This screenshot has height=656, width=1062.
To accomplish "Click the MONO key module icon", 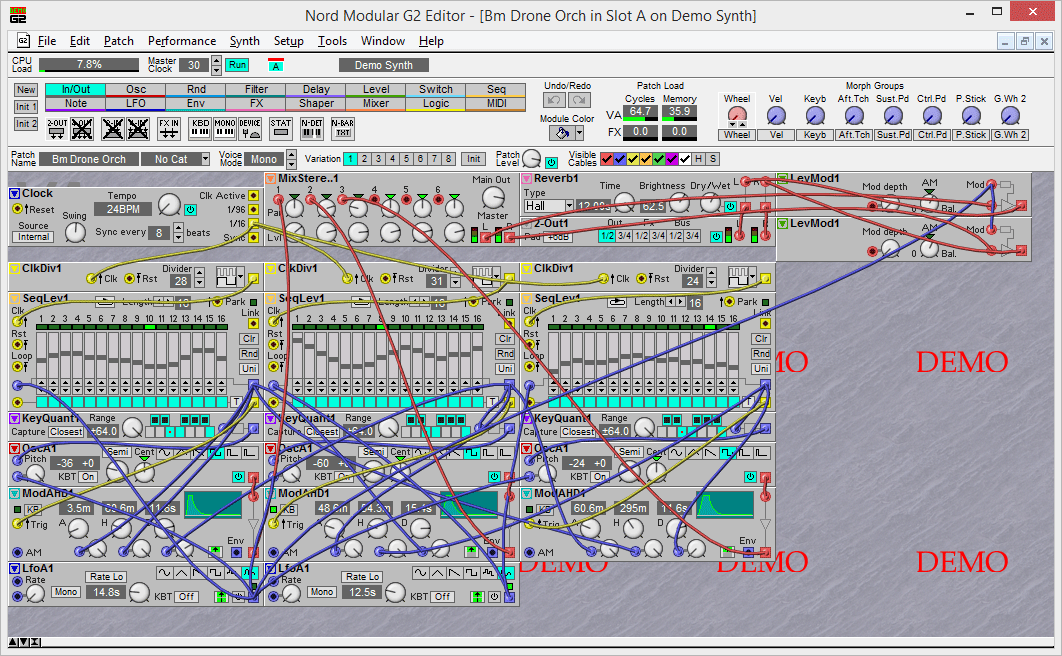I will (x=225, y=128).
